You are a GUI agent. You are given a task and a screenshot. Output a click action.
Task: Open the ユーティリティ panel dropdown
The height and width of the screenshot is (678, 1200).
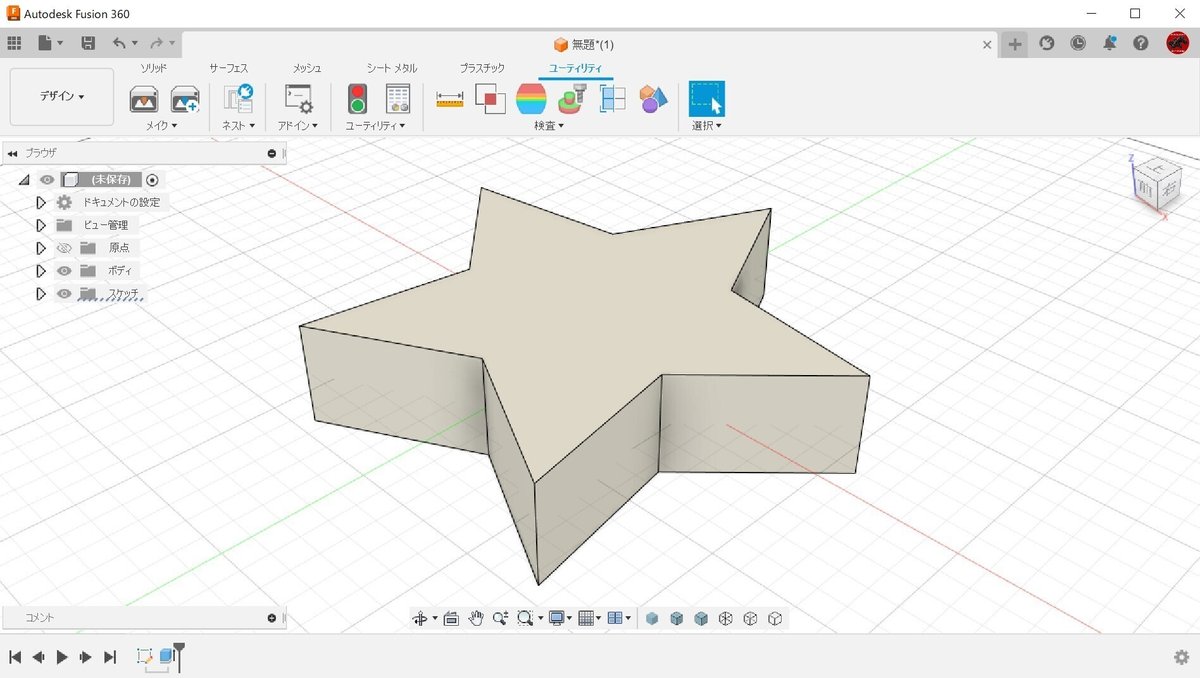[x=375, y=126]
